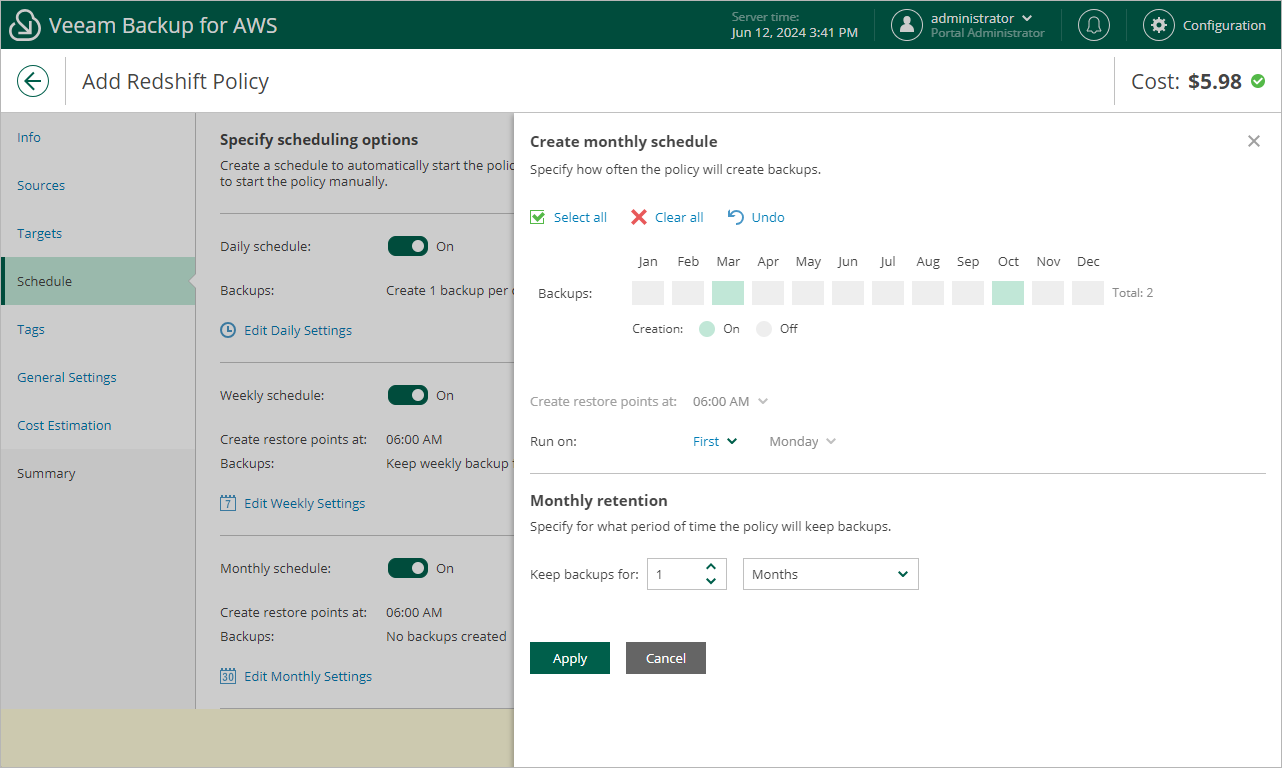This screenshot has height=768, width=1282.
Task: Open Edit Daily Settings link
Action: pyautogui.click(x=298, y=330)
